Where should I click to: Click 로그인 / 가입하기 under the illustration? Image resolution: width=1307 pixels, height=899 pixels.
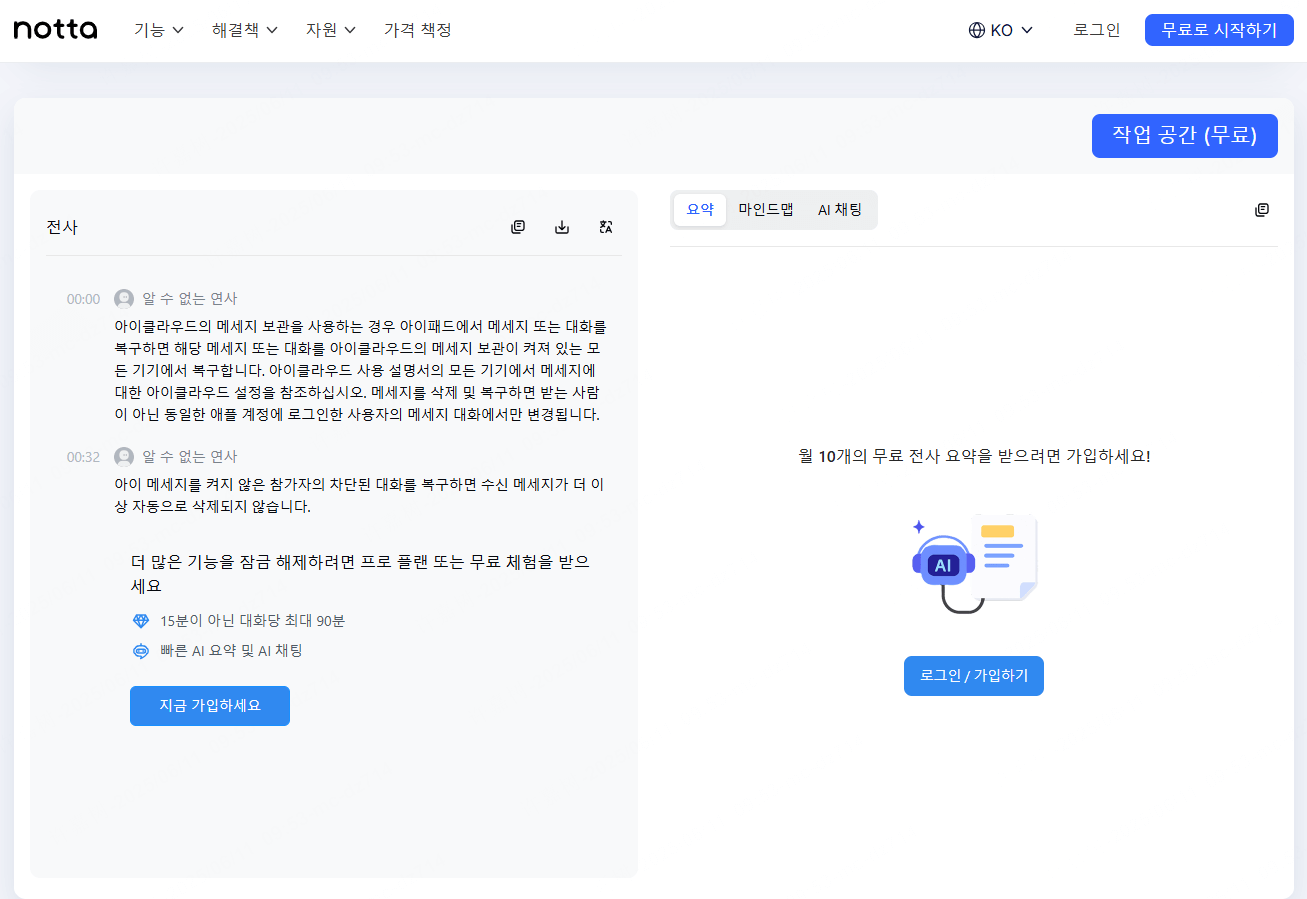(x=973, y=675)
